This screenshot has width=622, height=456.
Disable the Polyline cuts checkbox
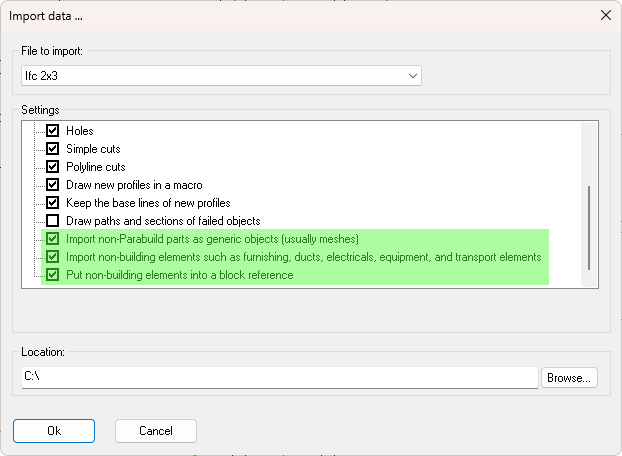[x=53, y=167]
